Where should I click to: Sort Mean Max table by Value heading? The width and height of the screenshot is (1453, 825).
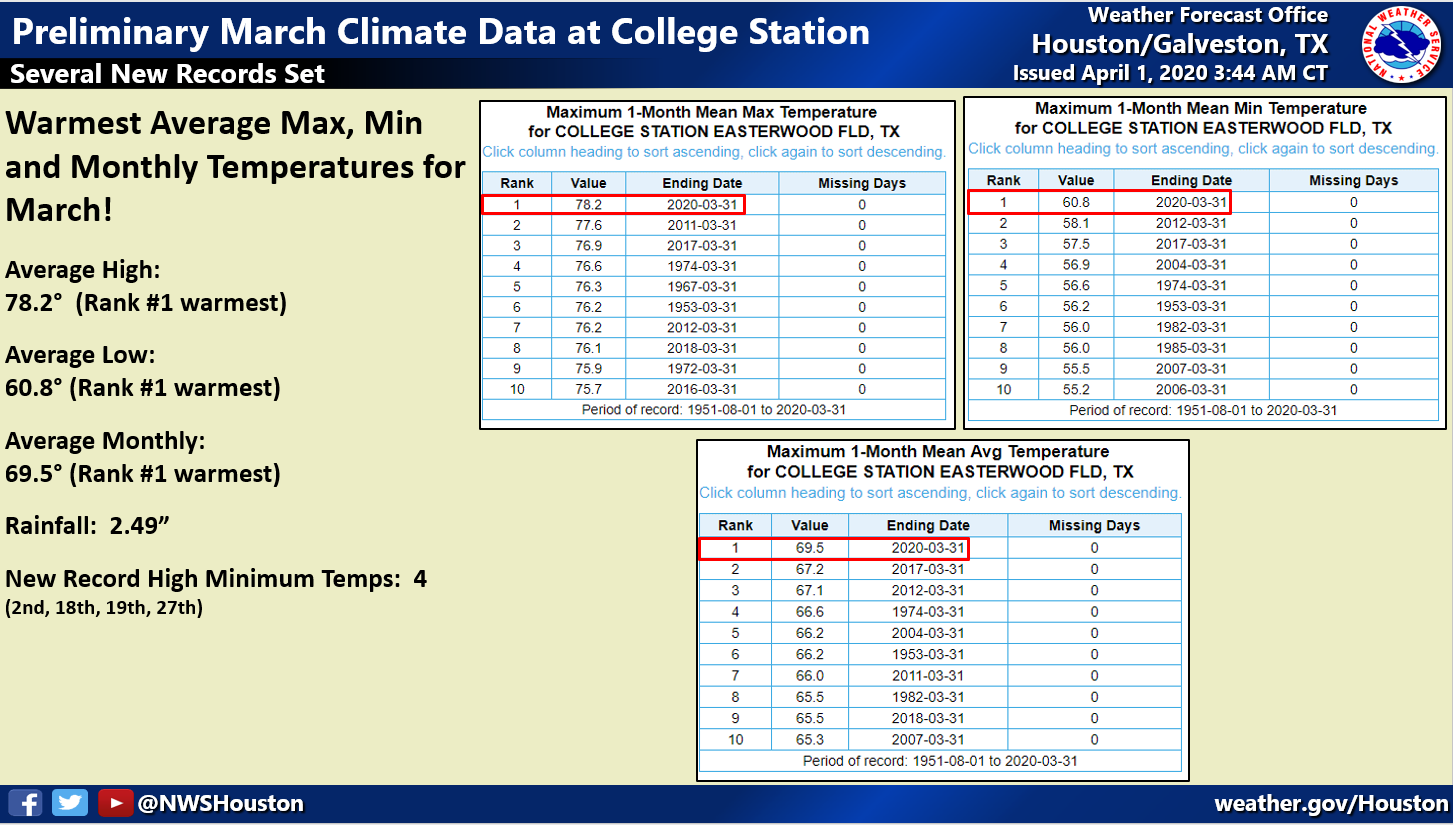tap(589, 183)
